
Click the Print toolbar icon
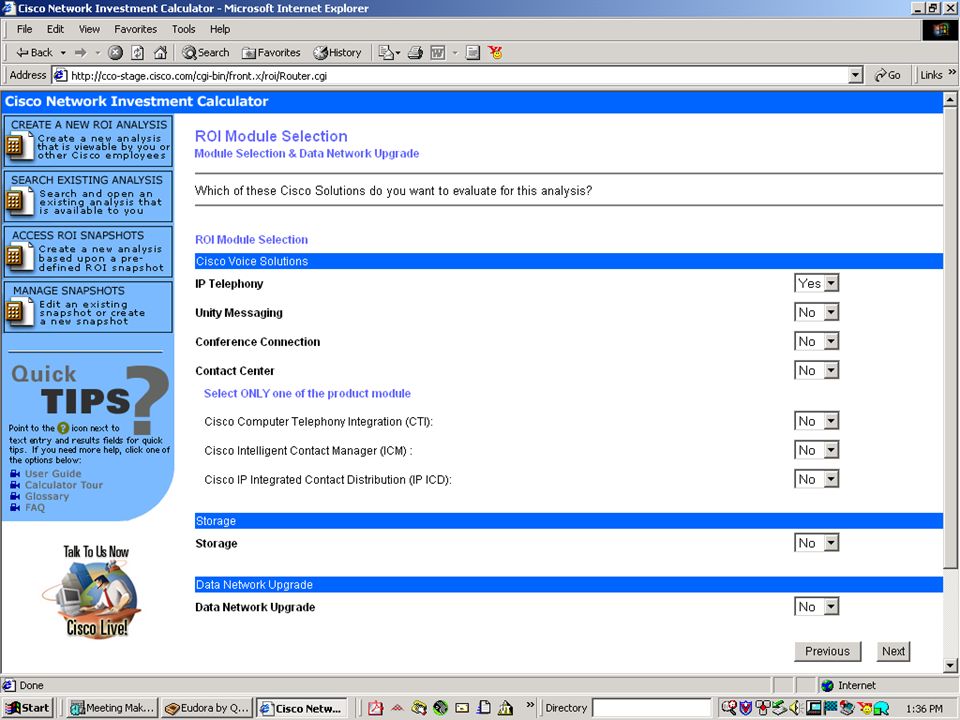(x=415, y=53)
